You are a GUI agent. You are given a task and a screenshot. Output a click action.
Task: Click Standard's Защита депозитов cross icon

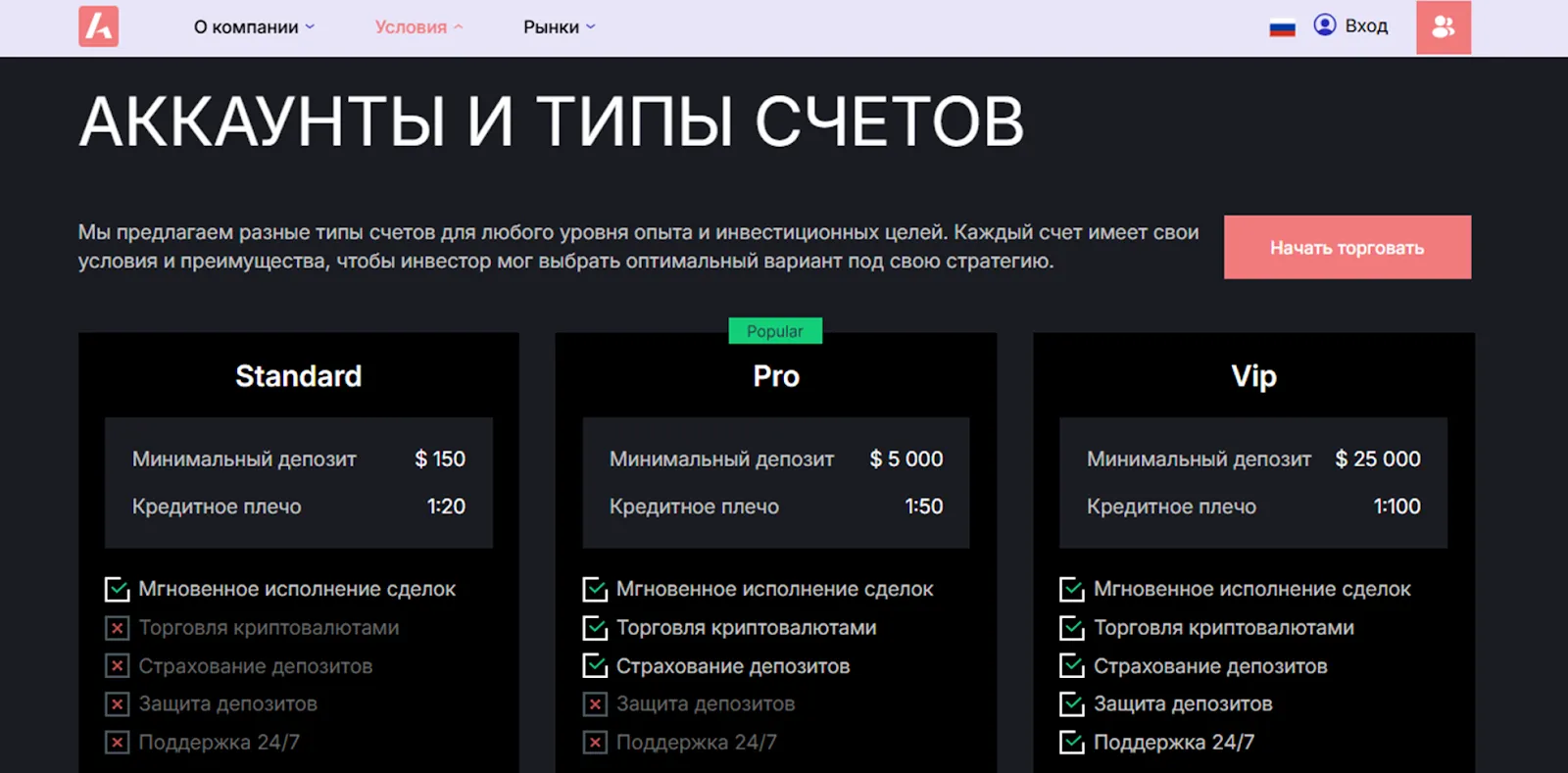117,703
